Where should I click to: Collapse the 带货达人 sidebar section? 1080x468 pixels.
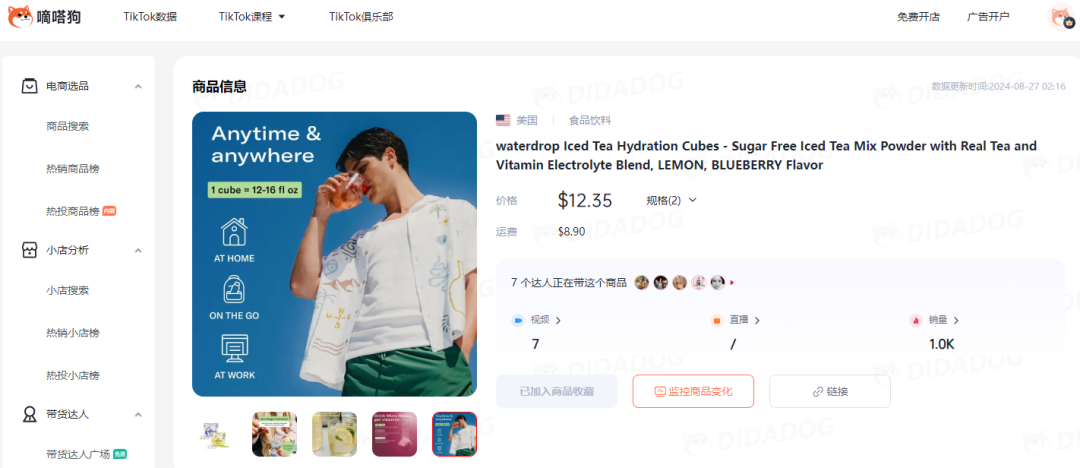tap(138, 414)
